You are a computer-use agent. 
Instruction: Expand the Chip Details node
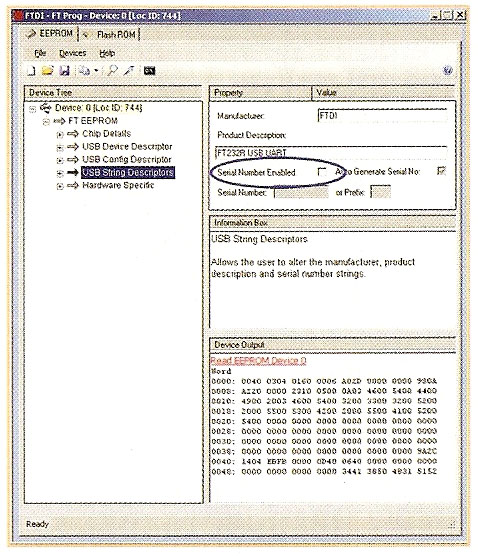(60, 135)
